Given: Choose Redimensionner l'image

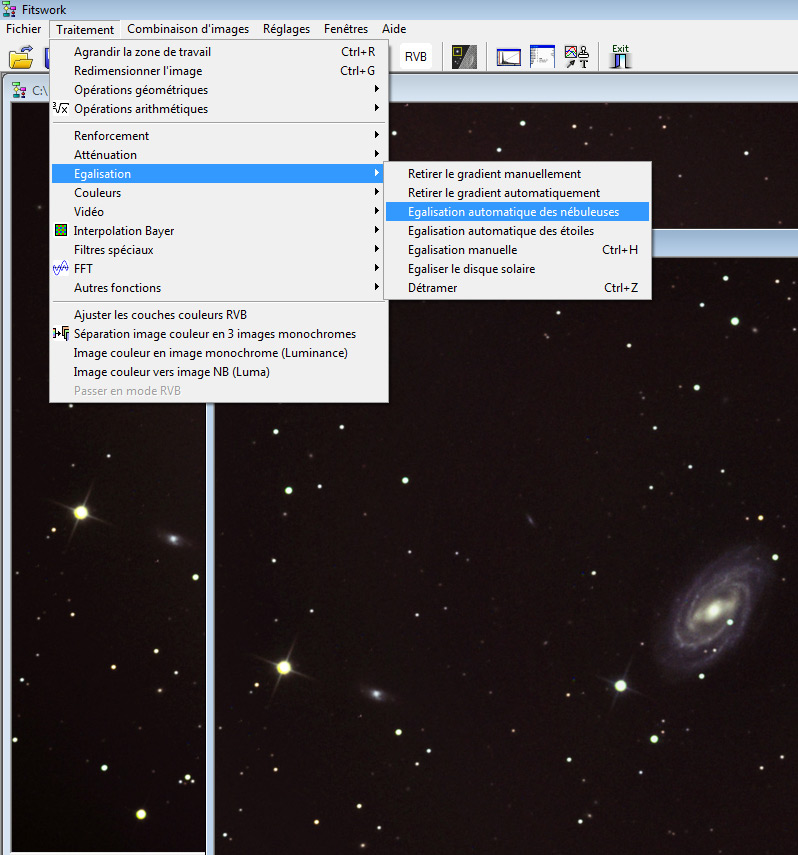Looking at the screenshot, I should (x=219, y=71).
